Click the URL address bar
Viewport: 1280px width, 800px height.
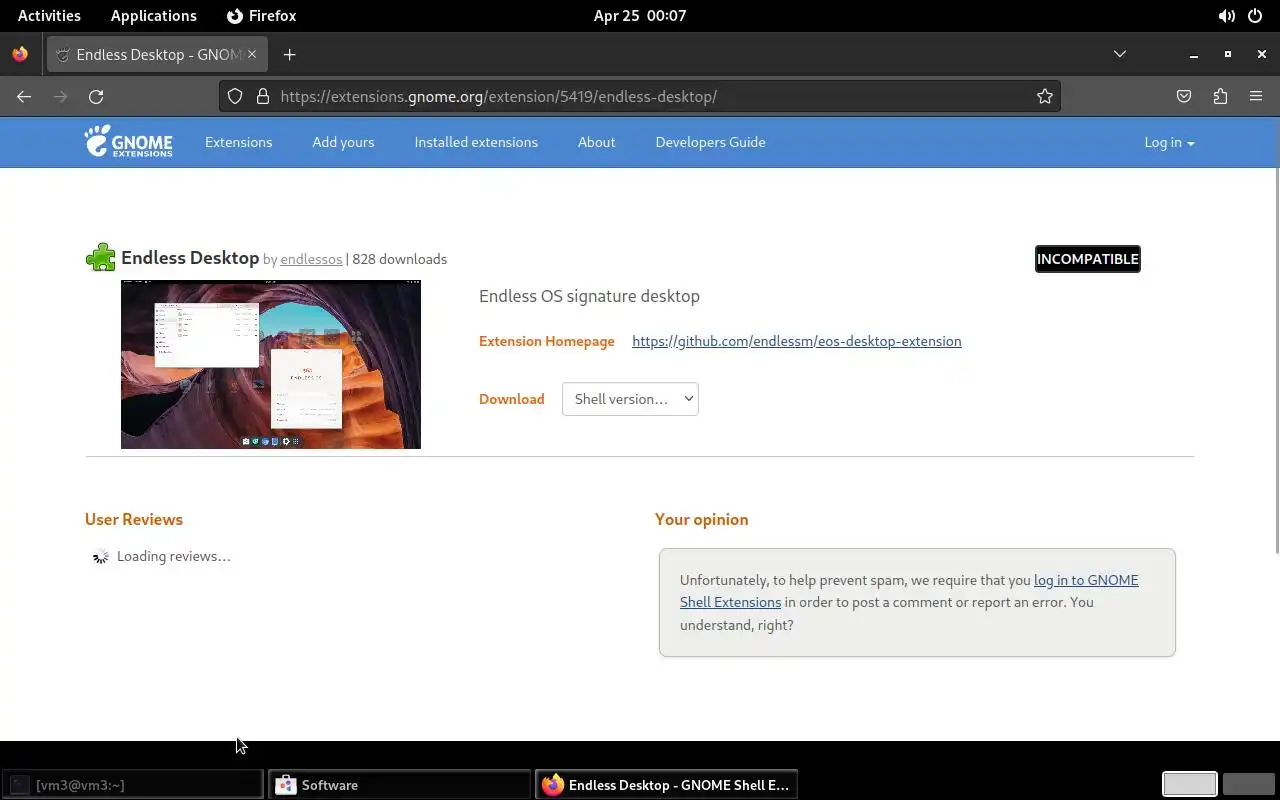click(640, 96)
